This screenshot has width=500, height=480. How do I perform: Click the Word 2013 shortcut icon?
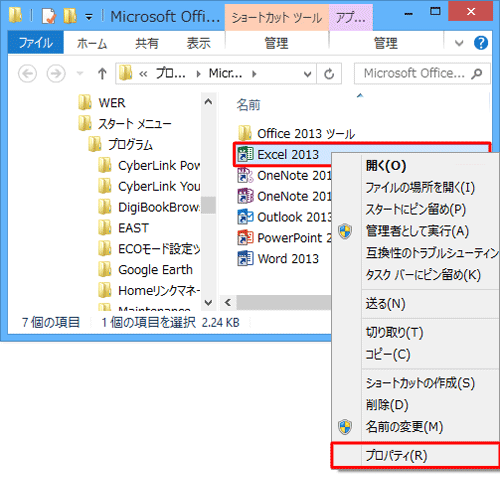click(x=245, y=259)
